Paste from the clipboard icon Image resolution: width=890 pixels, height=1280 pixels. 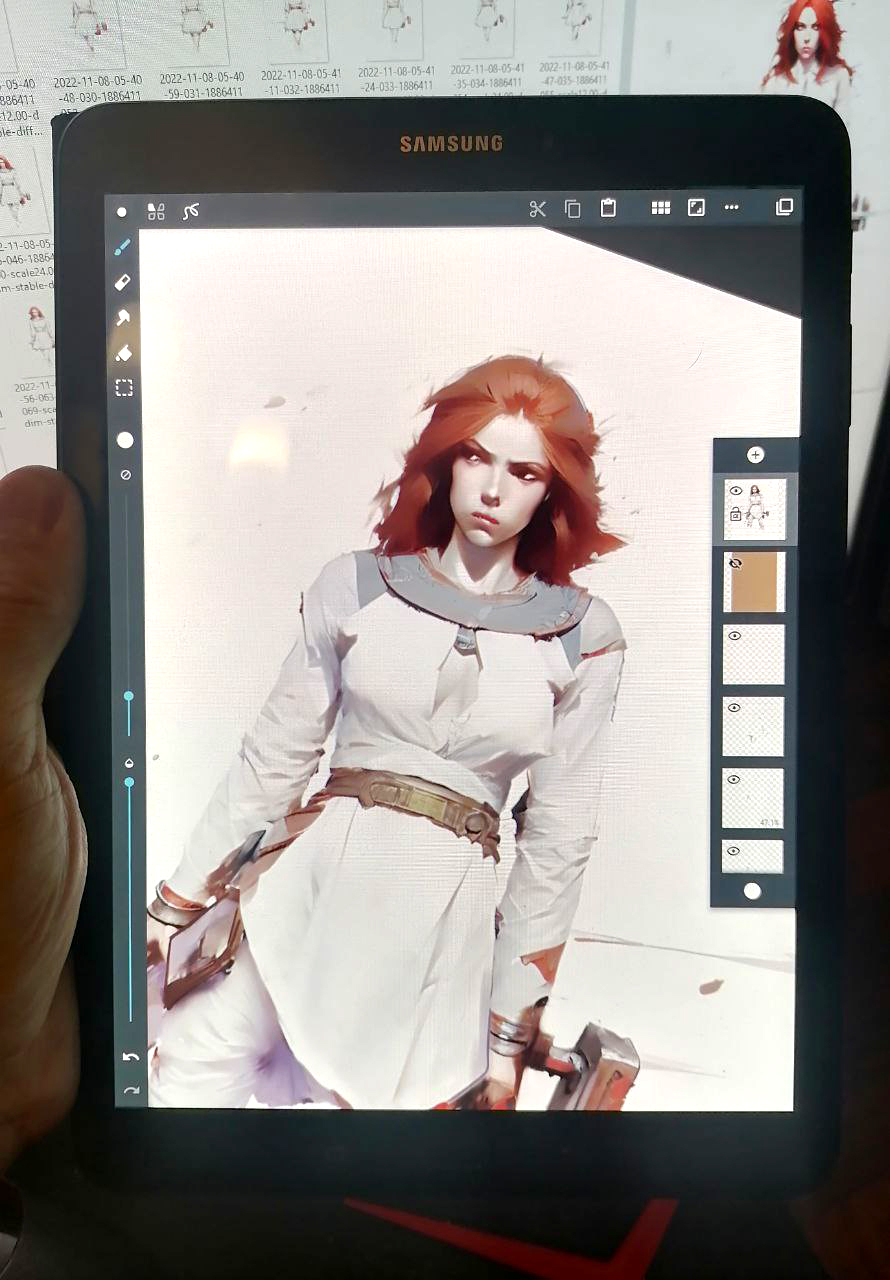(x=608, y=208)
